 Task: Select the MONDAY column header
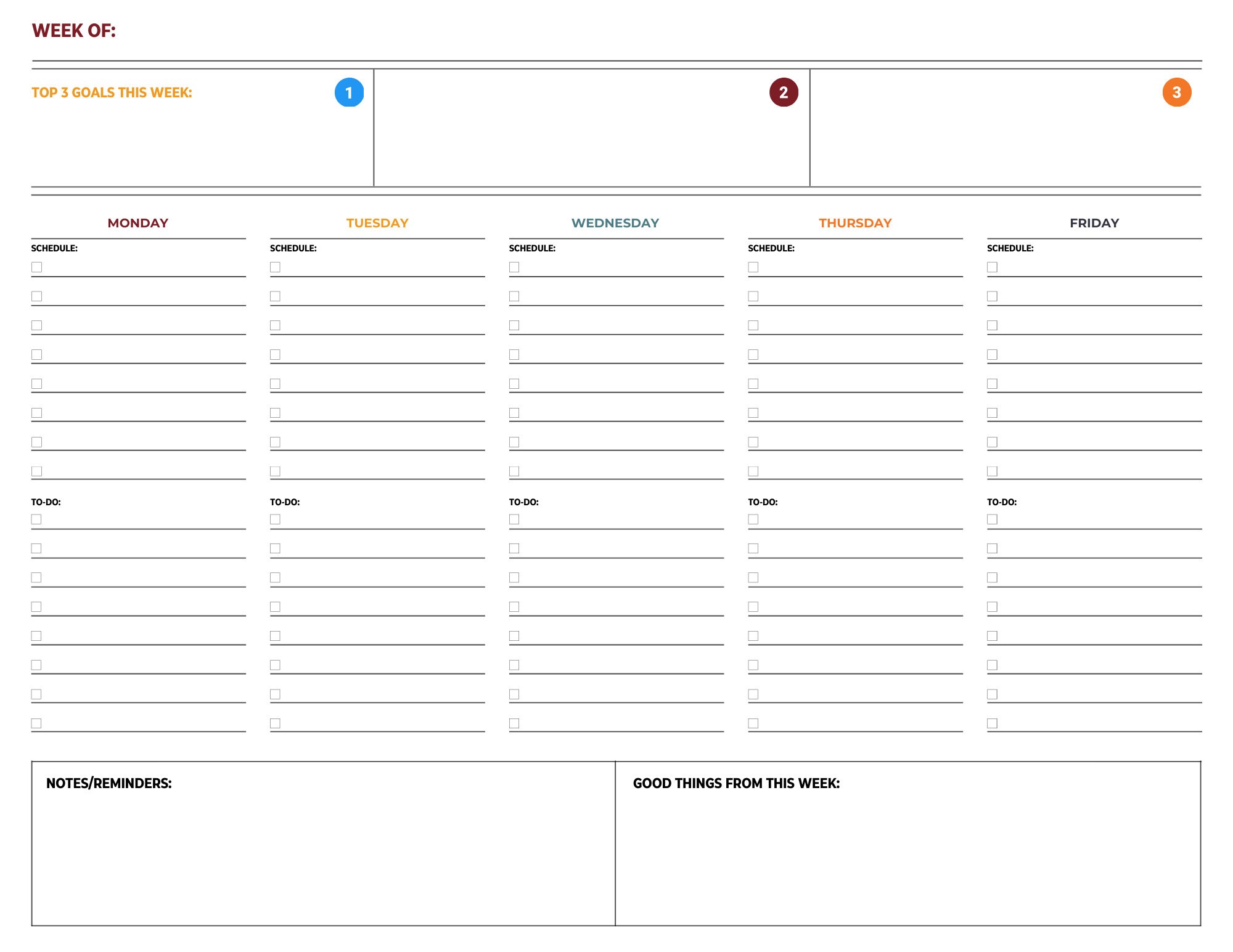click(138, 223)
